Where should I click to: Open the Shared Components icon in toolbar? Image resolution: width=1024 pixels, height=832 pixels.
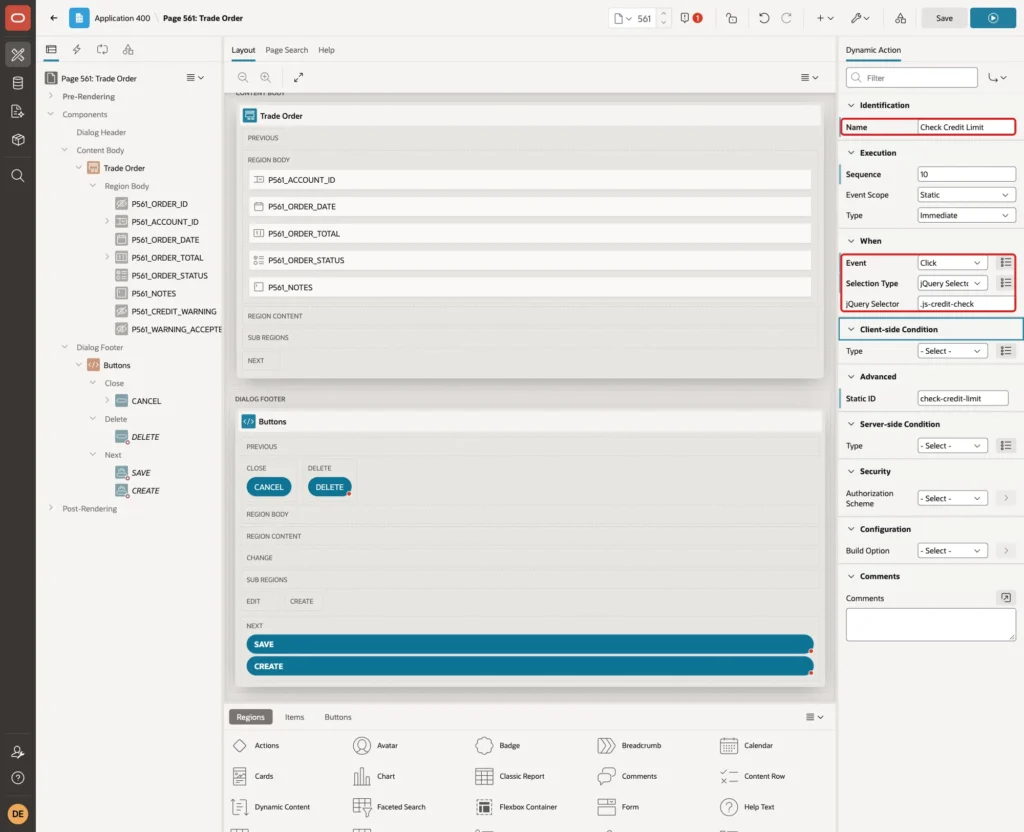click(901, 18)
